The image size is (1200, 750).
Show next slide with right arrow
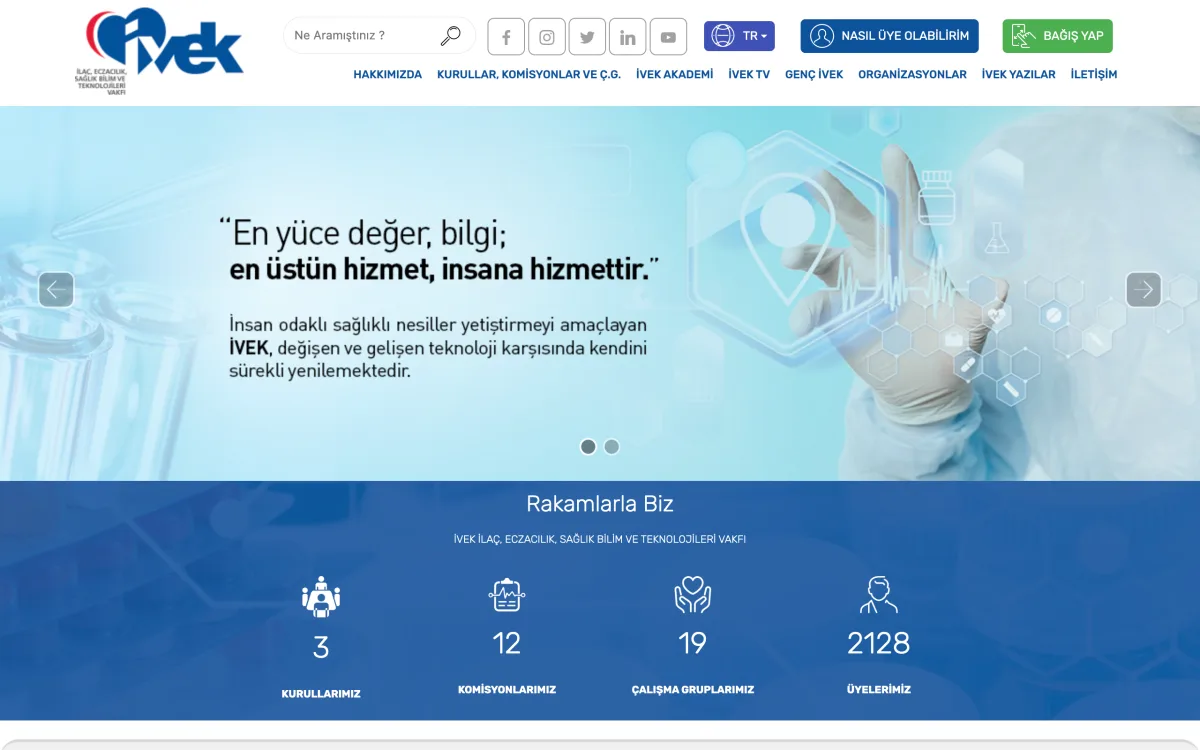(1144, 290)
